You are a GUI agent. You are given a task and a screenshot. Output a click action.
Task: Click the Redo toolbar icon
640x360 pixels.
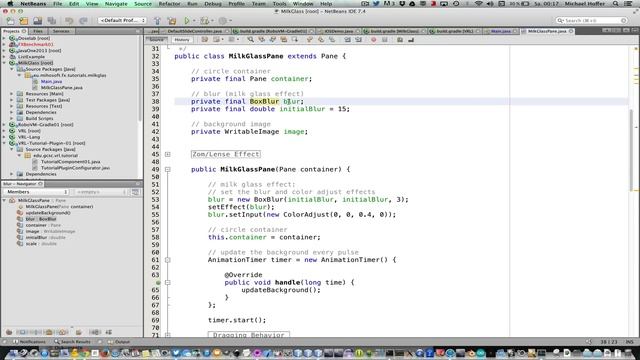[x=83, y=20]
